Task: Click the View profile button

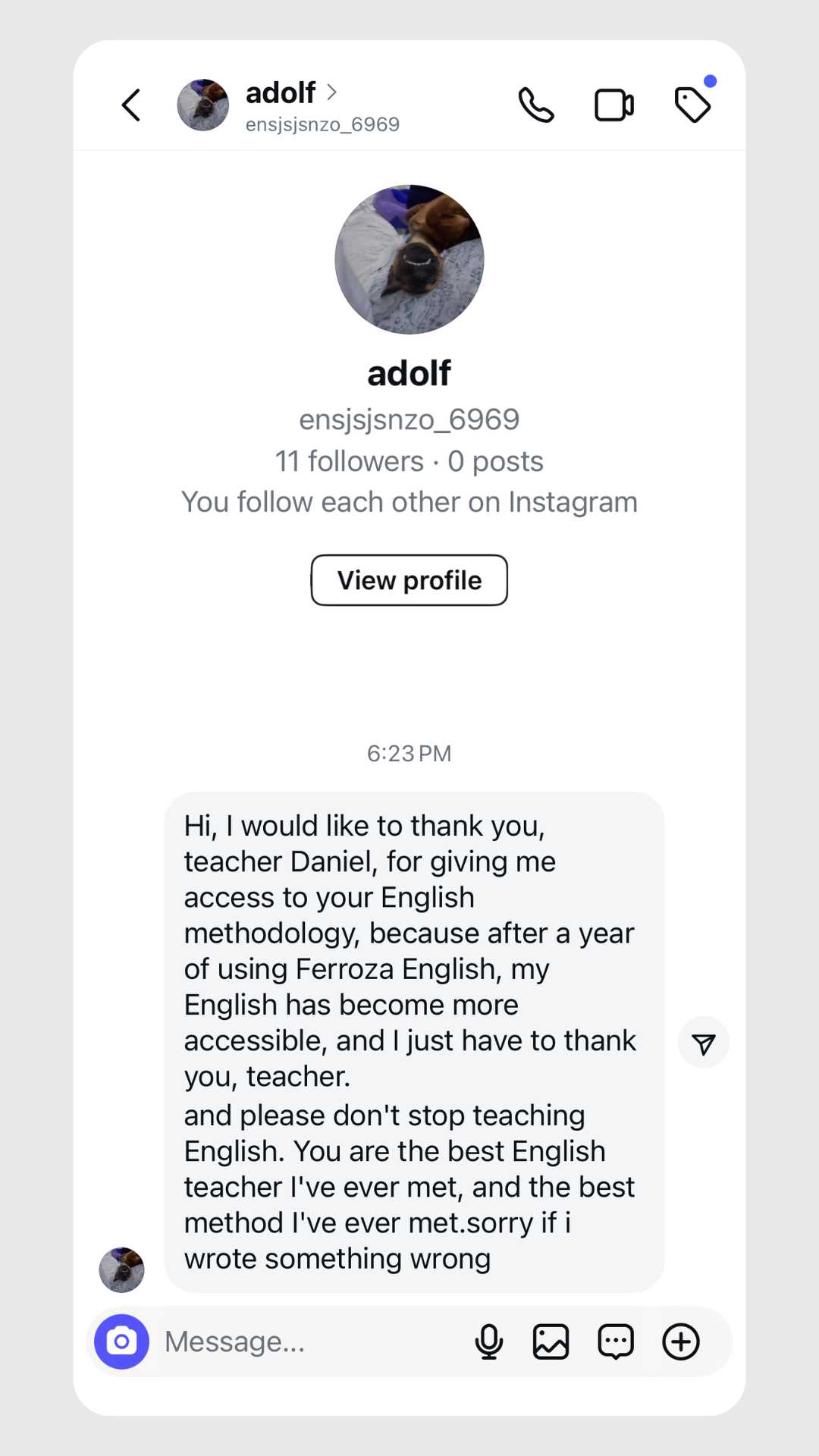Action: (409, 580)
